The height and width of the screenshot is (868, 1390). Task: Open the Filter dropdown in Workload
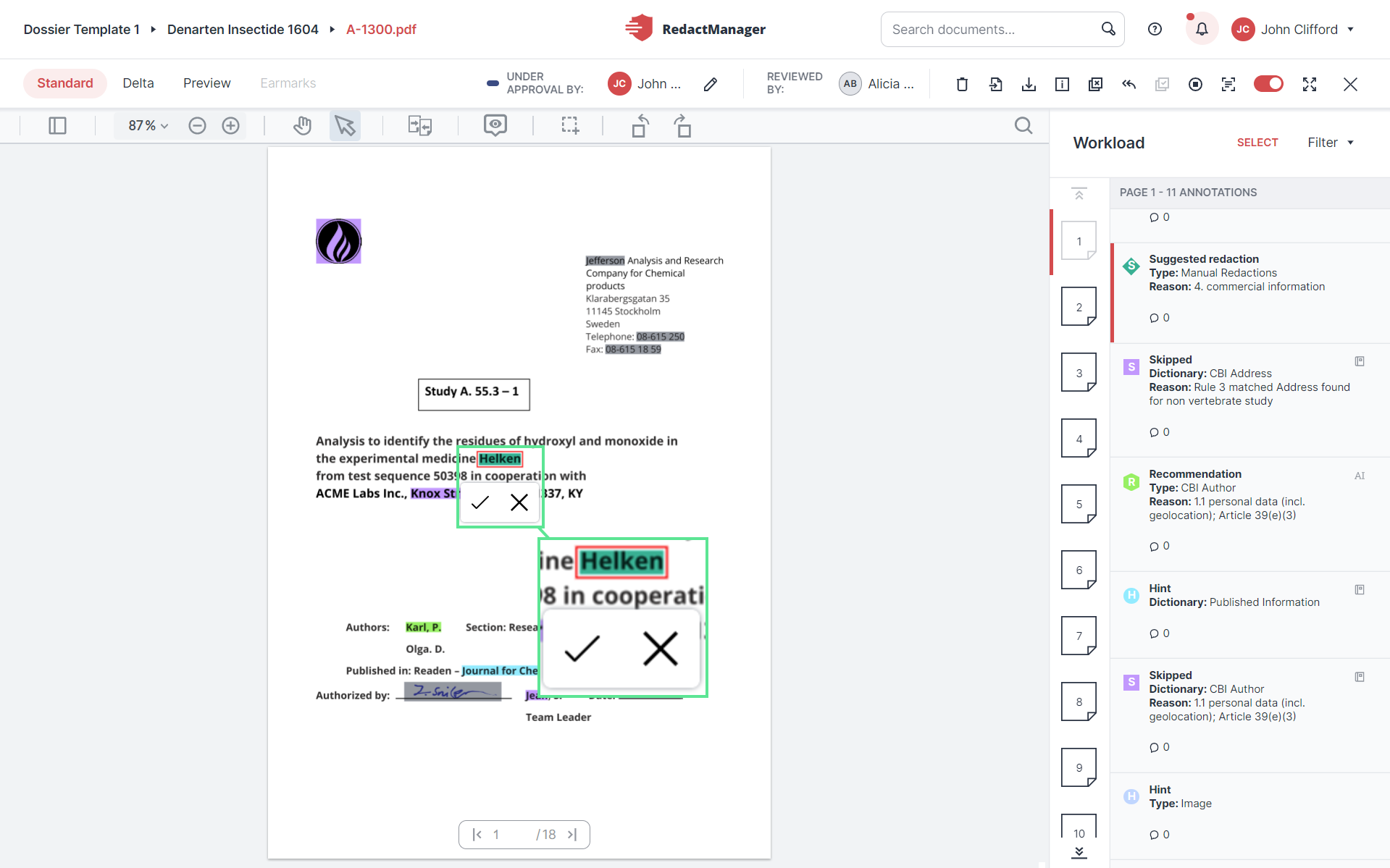[x=1331, y=143]
